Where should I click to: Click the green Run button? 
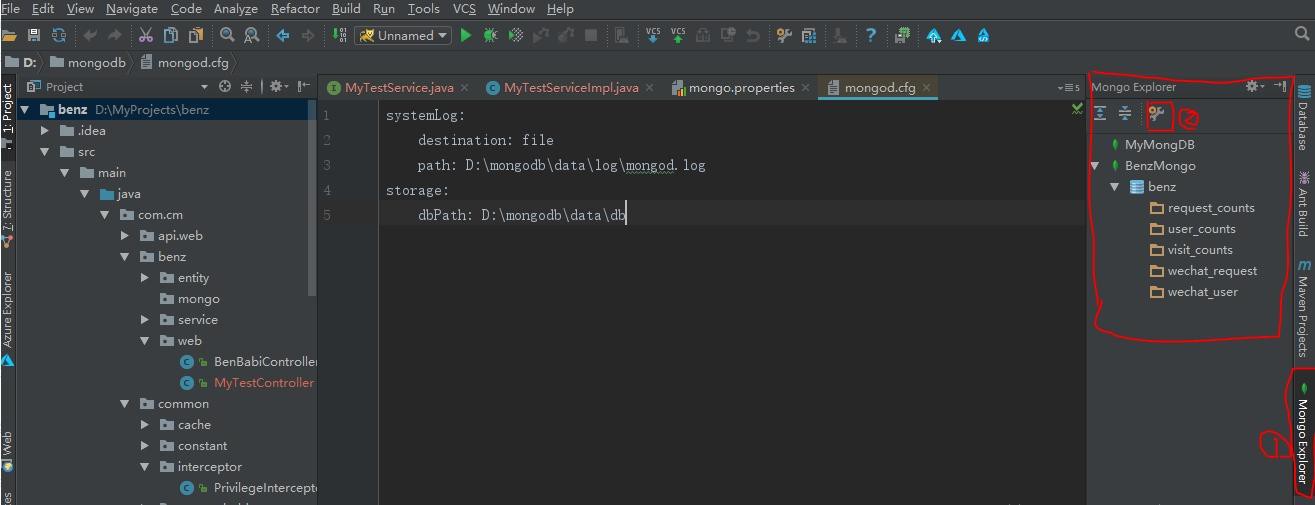point(465,35)
